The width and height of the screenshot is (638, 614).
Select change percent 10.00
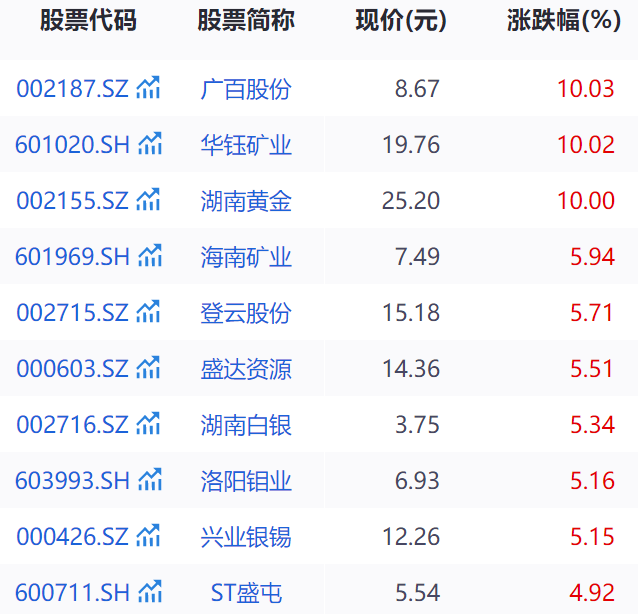click(x=586, y=200)
